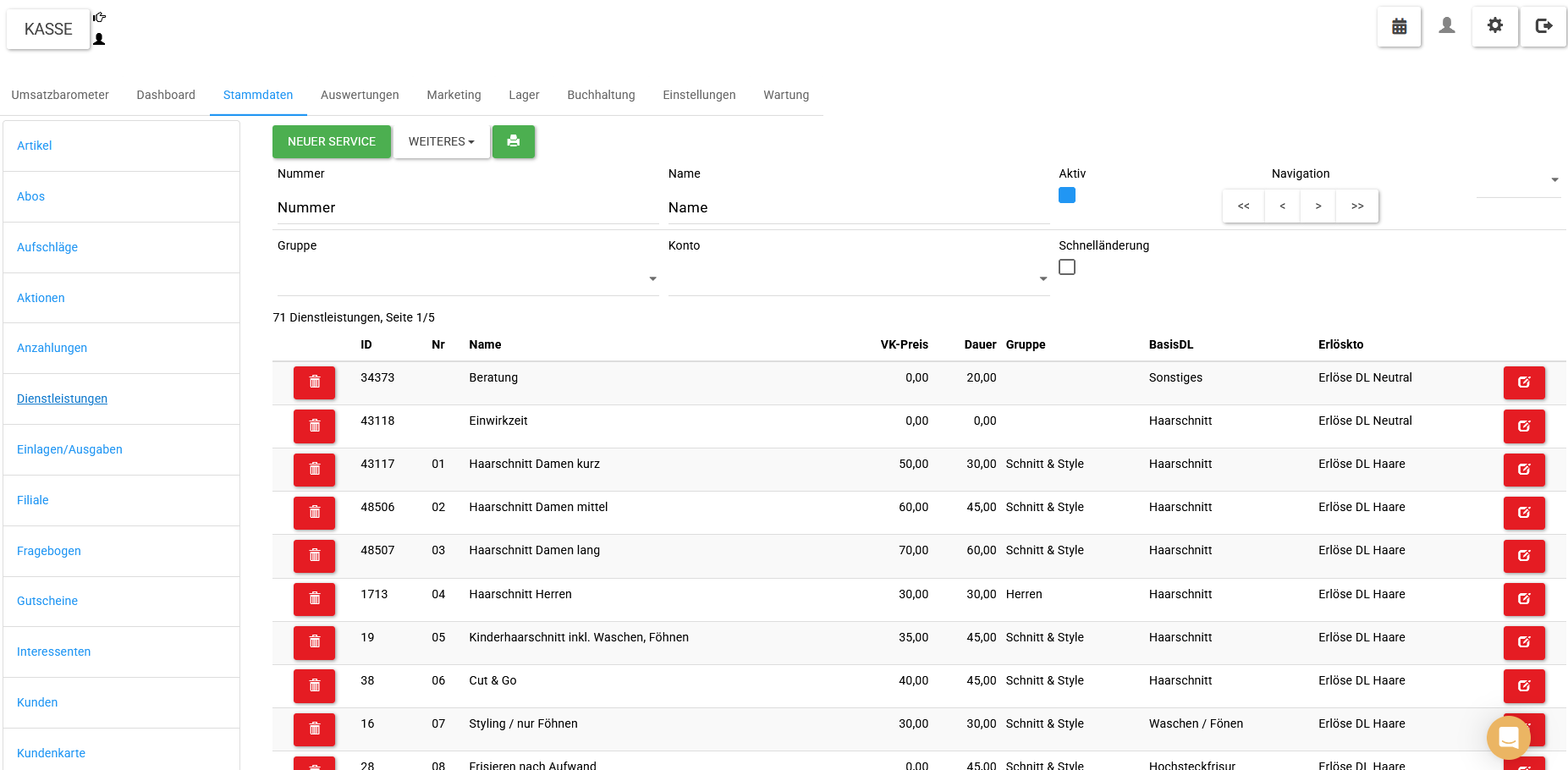
Task: Edit the Haarschnitt Herren service
Action: (1523, 599)
